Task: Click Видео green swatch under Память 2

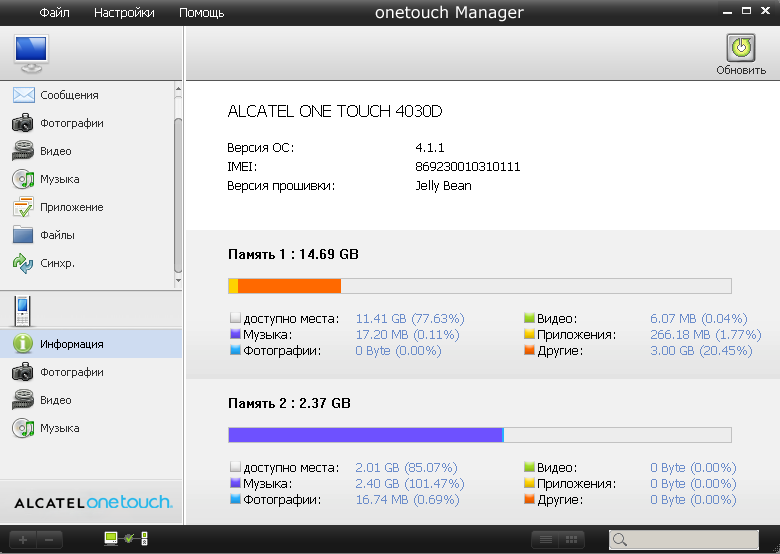Action: coord(529,466)
